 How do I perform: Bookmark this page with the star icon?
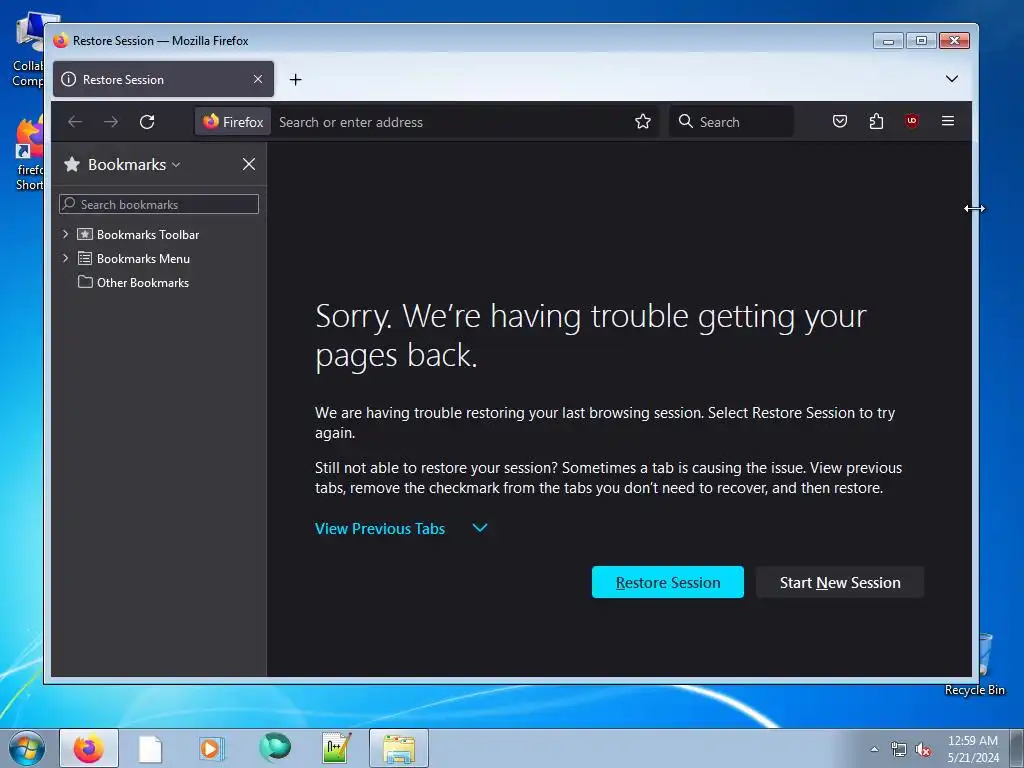[643, 121]
